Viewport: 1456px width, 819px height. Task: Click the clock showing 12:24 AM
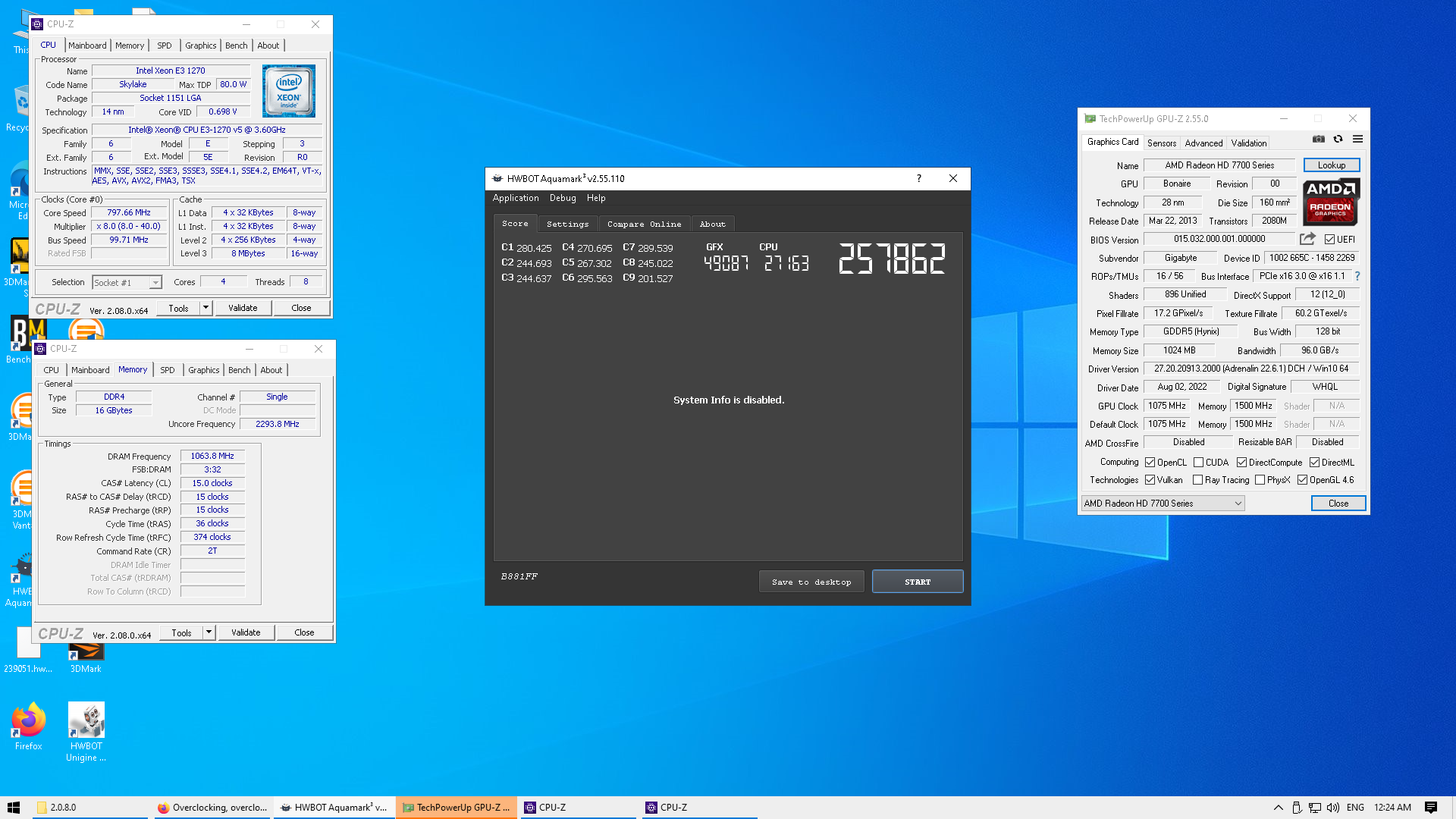1392,808
